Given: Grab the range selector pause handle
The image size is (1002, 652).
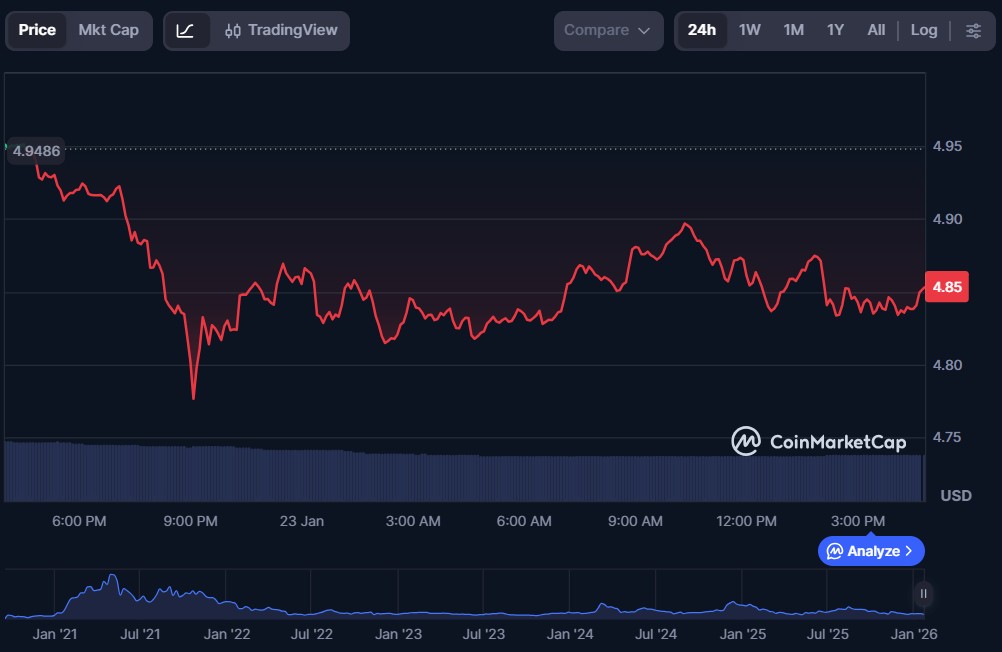Looking at the screenshot, I should coord(923,594).
